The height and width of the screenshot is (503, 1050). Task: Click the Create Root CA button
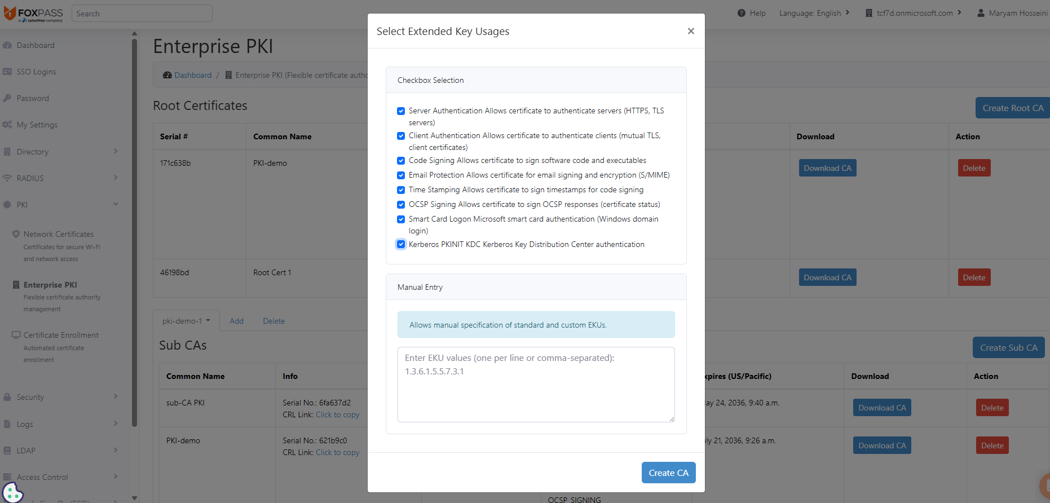pos(1012,108)
